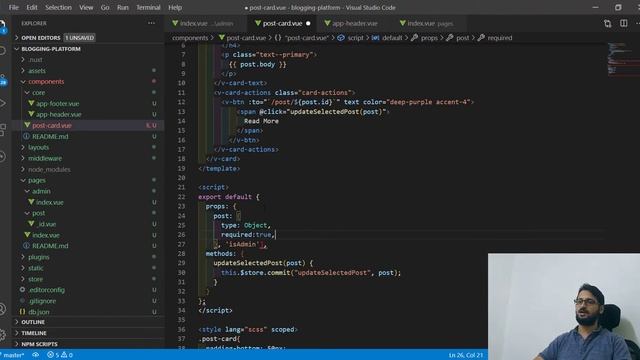Click the Vue icon of app-footer.vue file

pyautogui.click(x=31, y=103)
